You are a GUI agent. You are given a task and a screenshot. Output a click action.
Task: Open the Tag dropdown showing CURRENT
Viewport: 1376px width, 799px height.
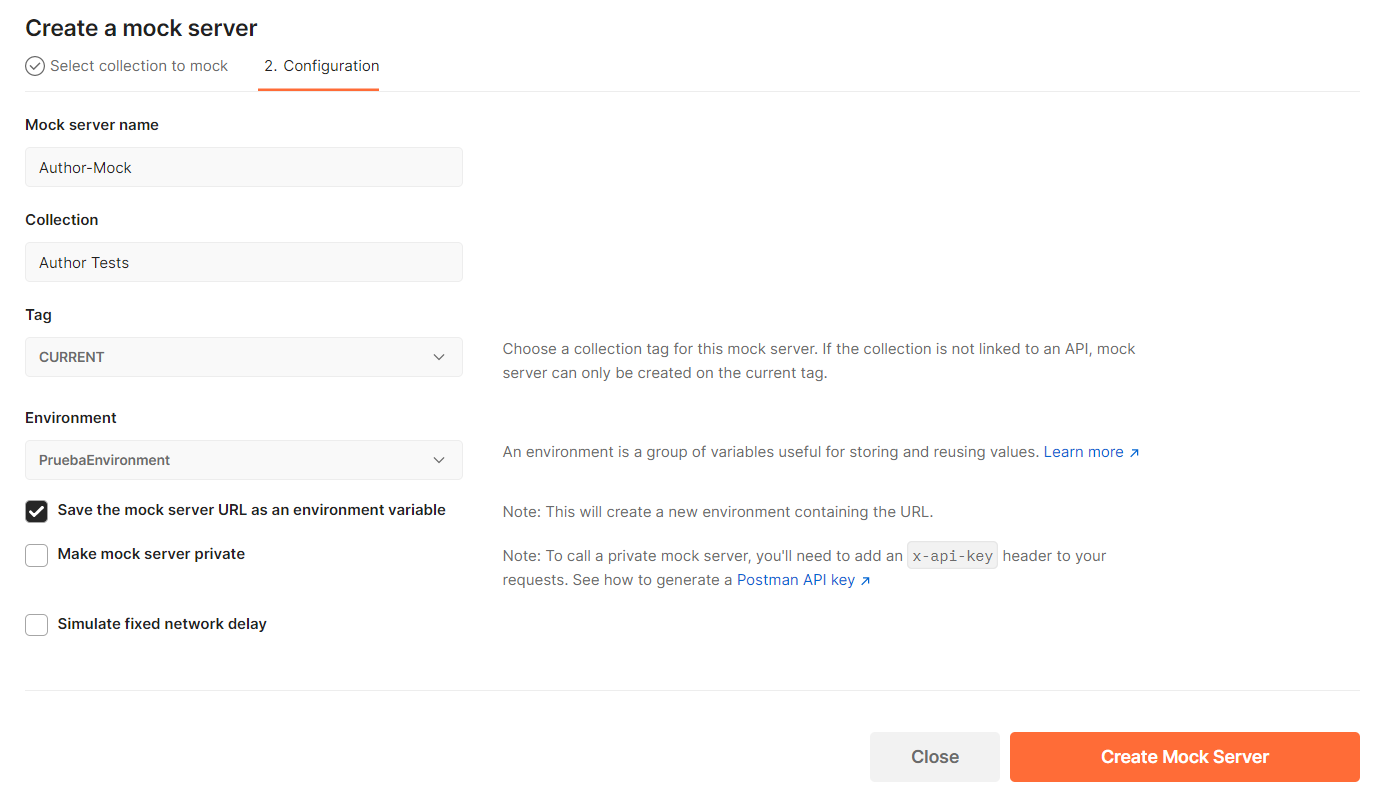coord(243,357)
